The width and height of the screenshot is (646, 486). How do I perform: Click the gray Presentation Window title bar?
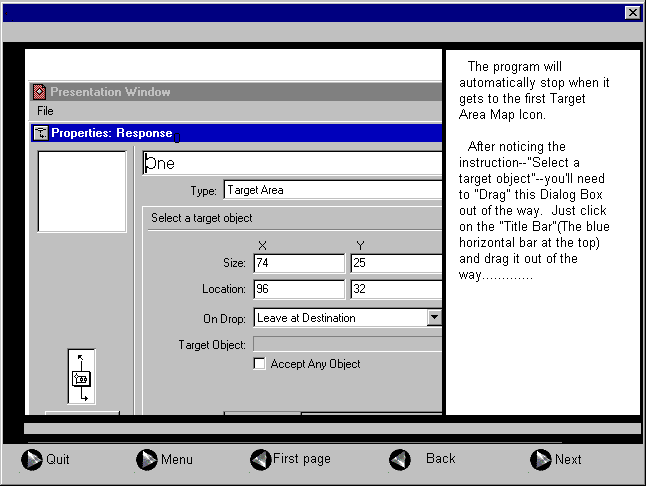tap(236, 92)
